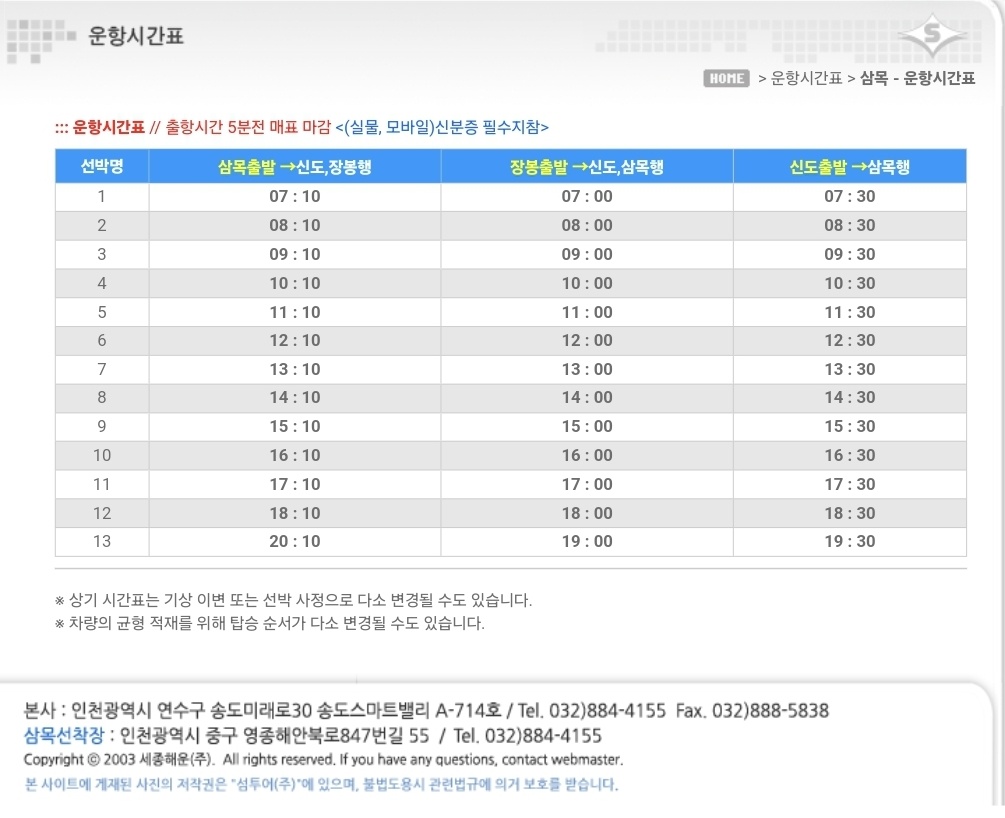1005x818 pixels.
Task: Click the 09 : 30 time cell
Action: [x=850, y=255]
